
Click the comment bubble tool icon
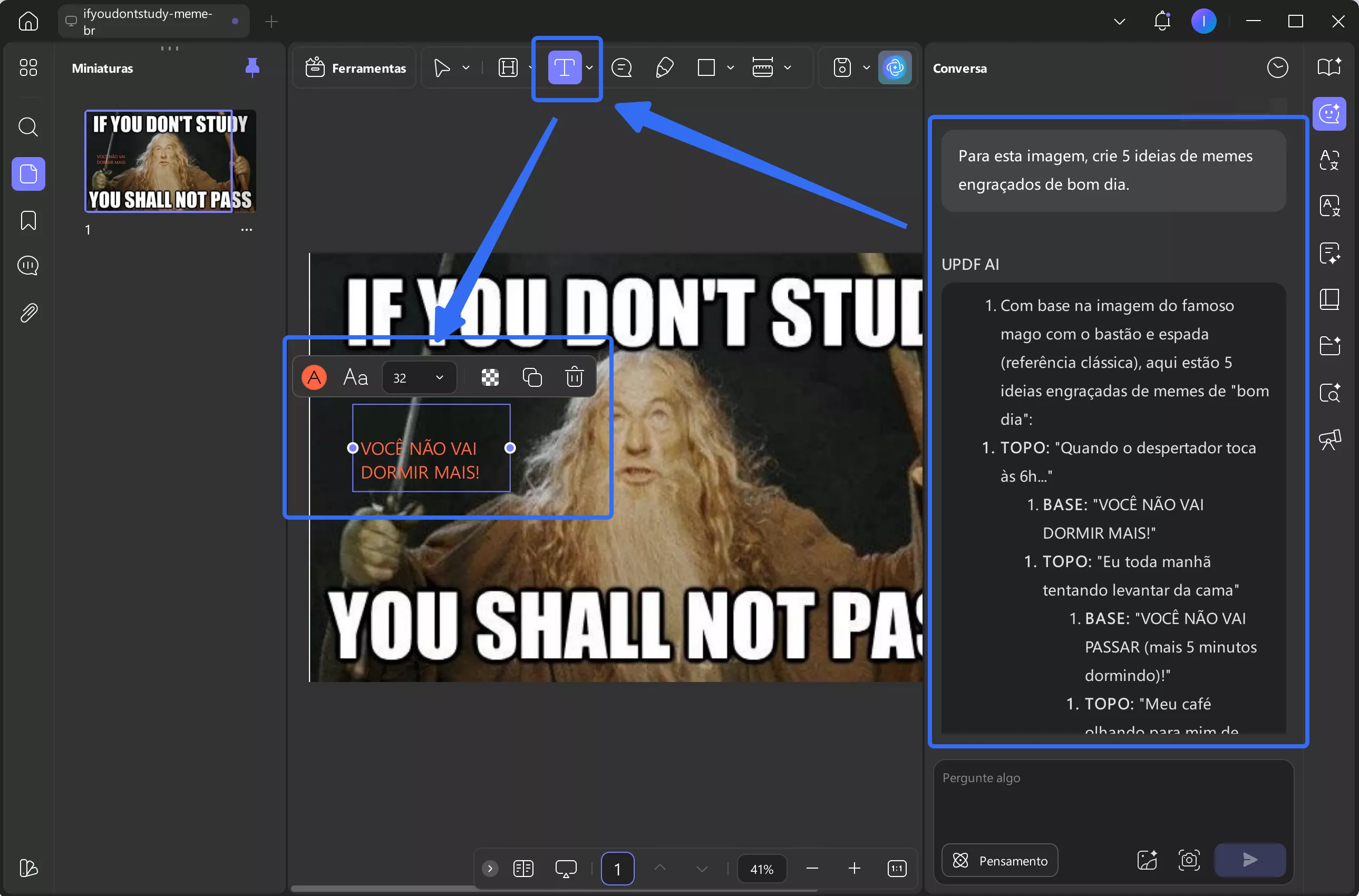pyautogui.click(x=622, y=68)
